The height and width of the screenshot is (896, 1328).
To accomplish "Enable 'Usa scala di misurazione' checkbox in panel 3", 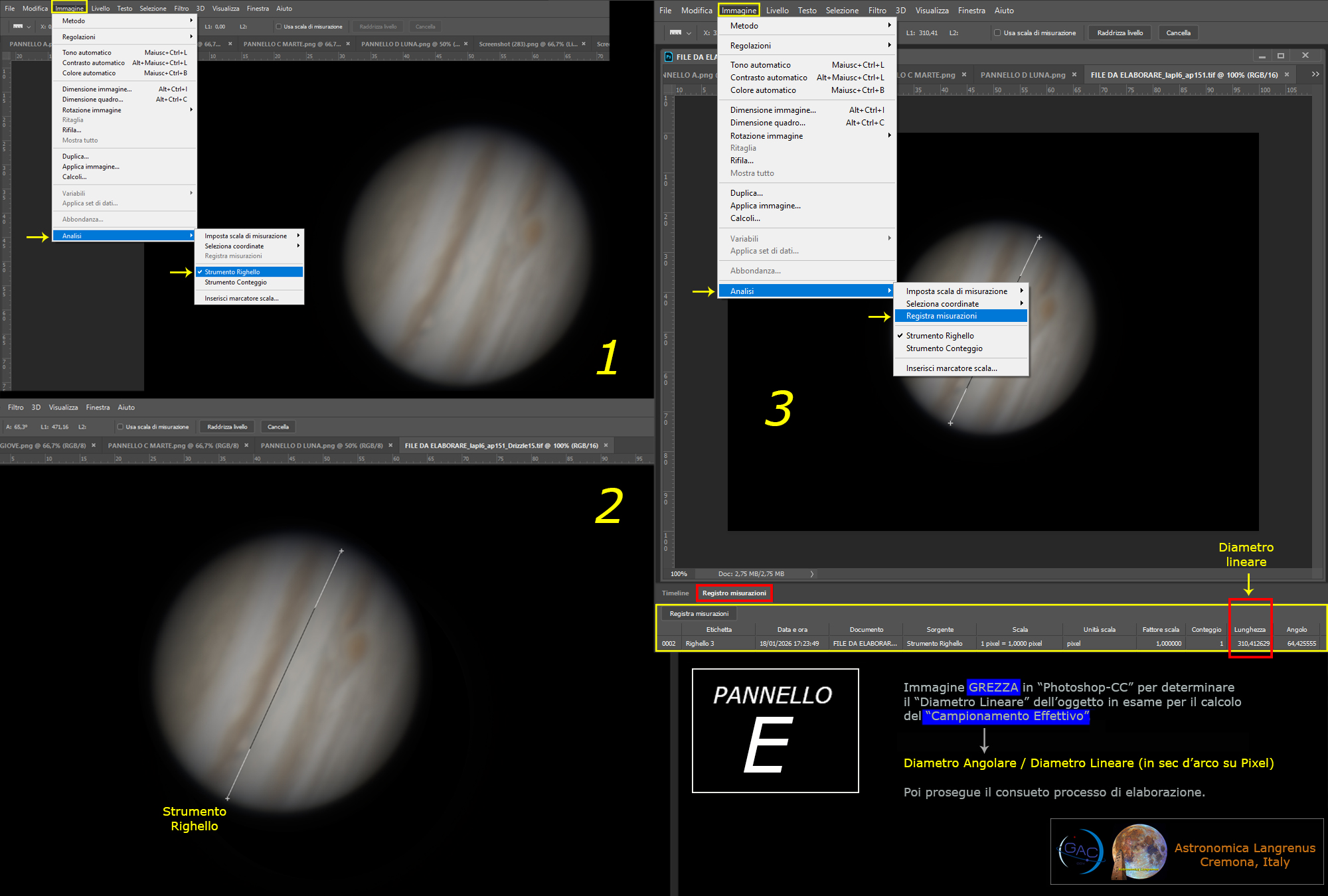I will tap(997, 33).
